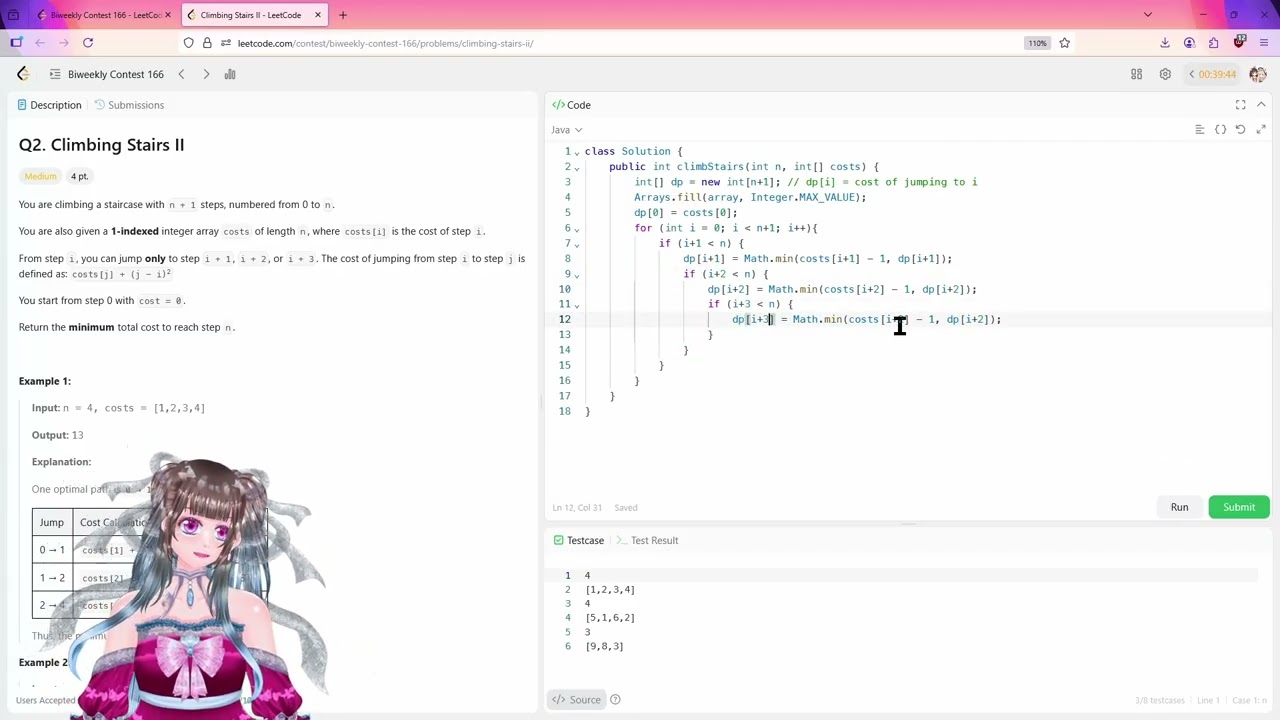This screenshot has height=720, width=1280.
Task: Open browser extensions puzzle icon
Action: (1213, 43)
